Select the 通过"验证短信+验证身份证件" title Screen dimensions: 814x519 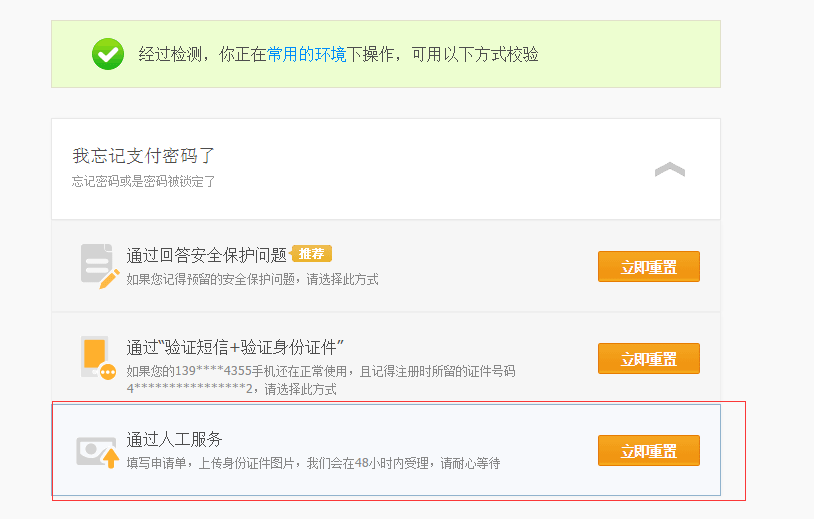pyautogui.click(x=235, y=347)
